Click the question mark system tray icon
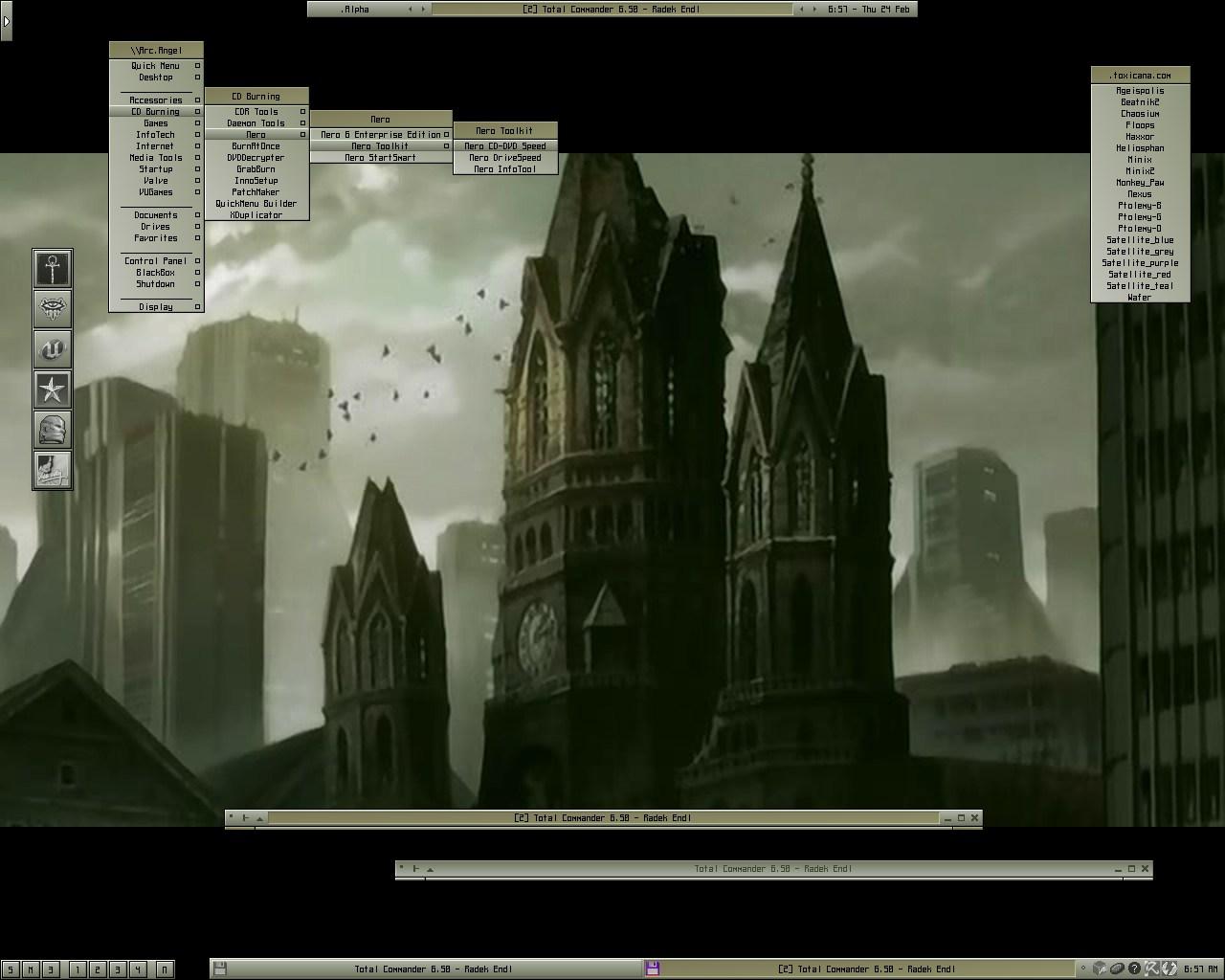This screenshot has width=1225, height=980. click(x=1134, y=969)
